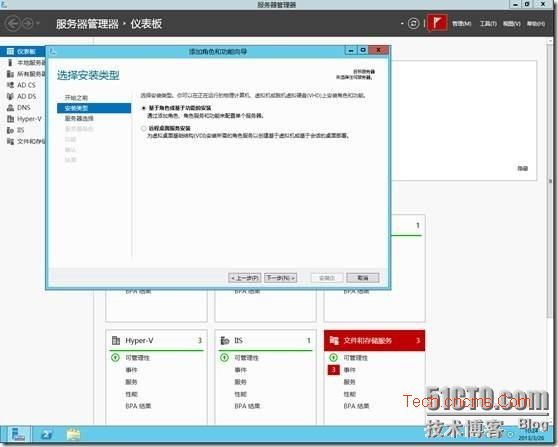This screenshot has width=558, height=447.
Task: Open 服务 in the Hyper-V tile
Action: point(131,382)
